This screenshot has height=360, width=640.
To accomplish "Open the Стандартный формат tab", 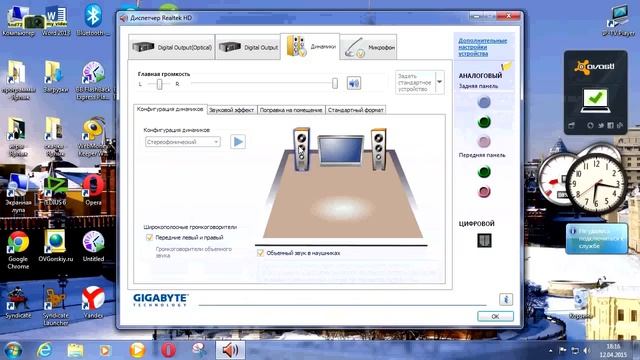I will coord(356,110).
